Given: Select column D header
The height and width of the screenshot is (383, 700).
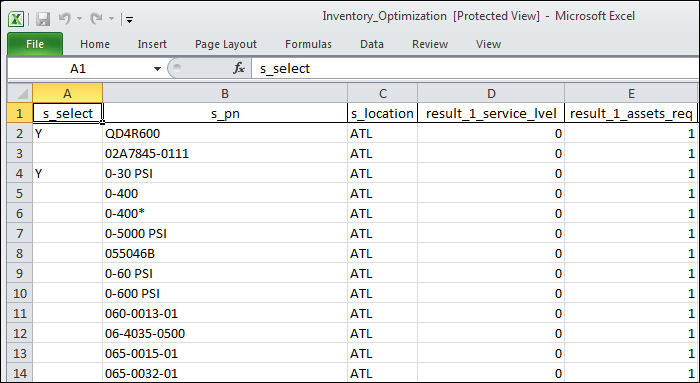Looking at the screenshot, I should (491, 93).
